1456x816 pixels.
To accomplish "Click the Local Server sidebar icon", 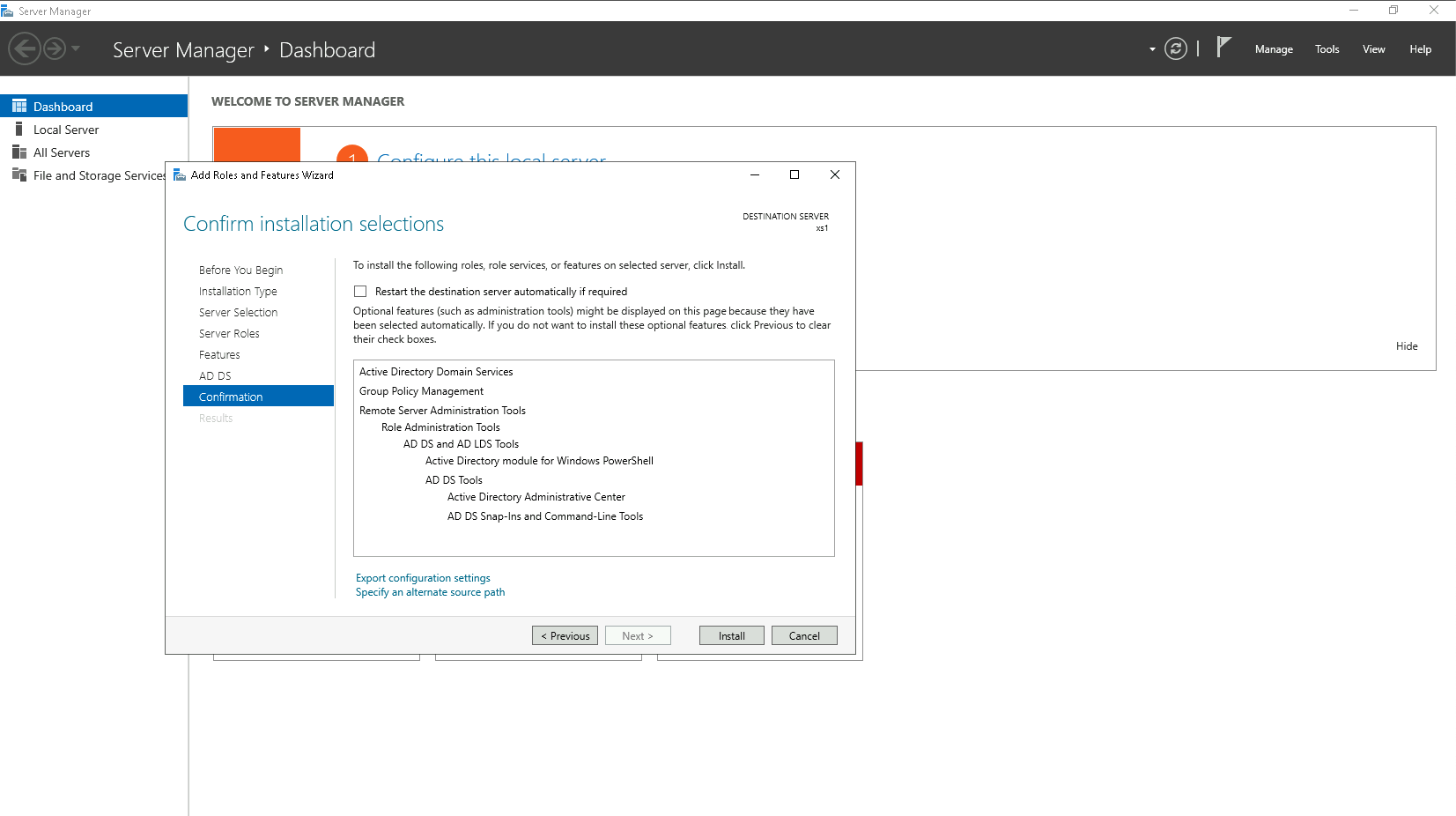I will pos(19,130).
